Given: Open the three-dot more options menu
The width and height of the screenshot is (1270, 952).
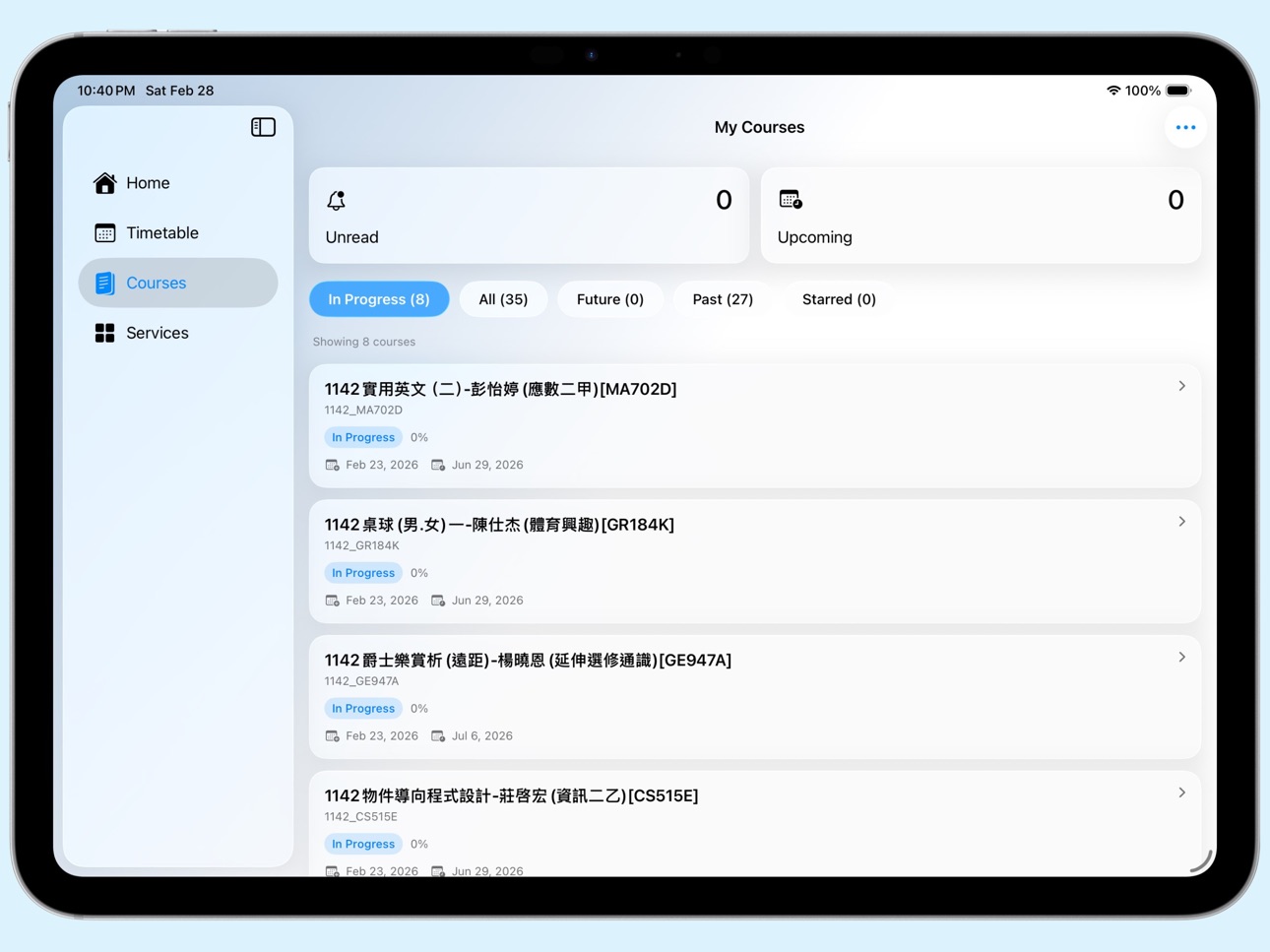Looking at the screenshot, I should (x=1185, y=127).
